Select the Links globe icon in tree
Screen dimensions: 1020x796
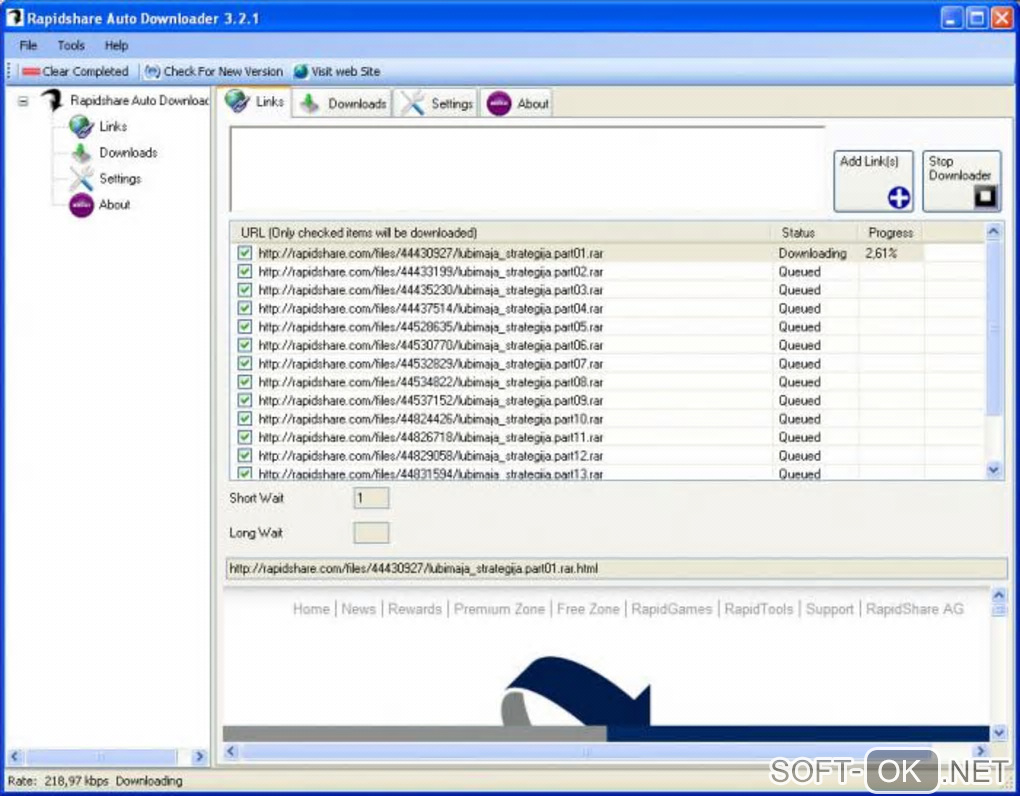tap(82, 126)
